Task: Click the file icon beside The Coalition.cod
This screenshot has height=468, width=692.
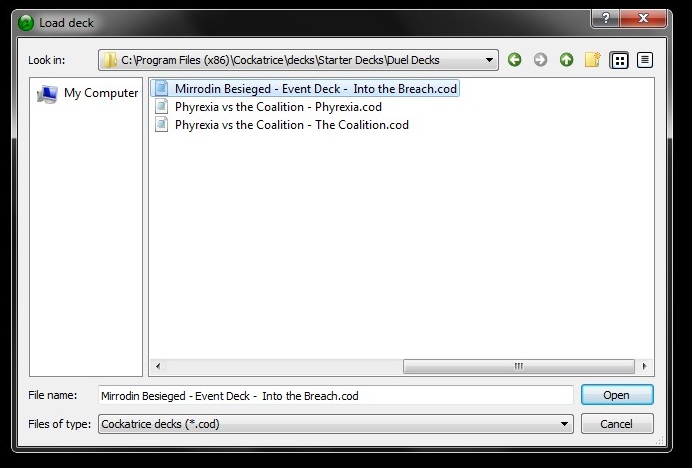Action: click(162, 125)
